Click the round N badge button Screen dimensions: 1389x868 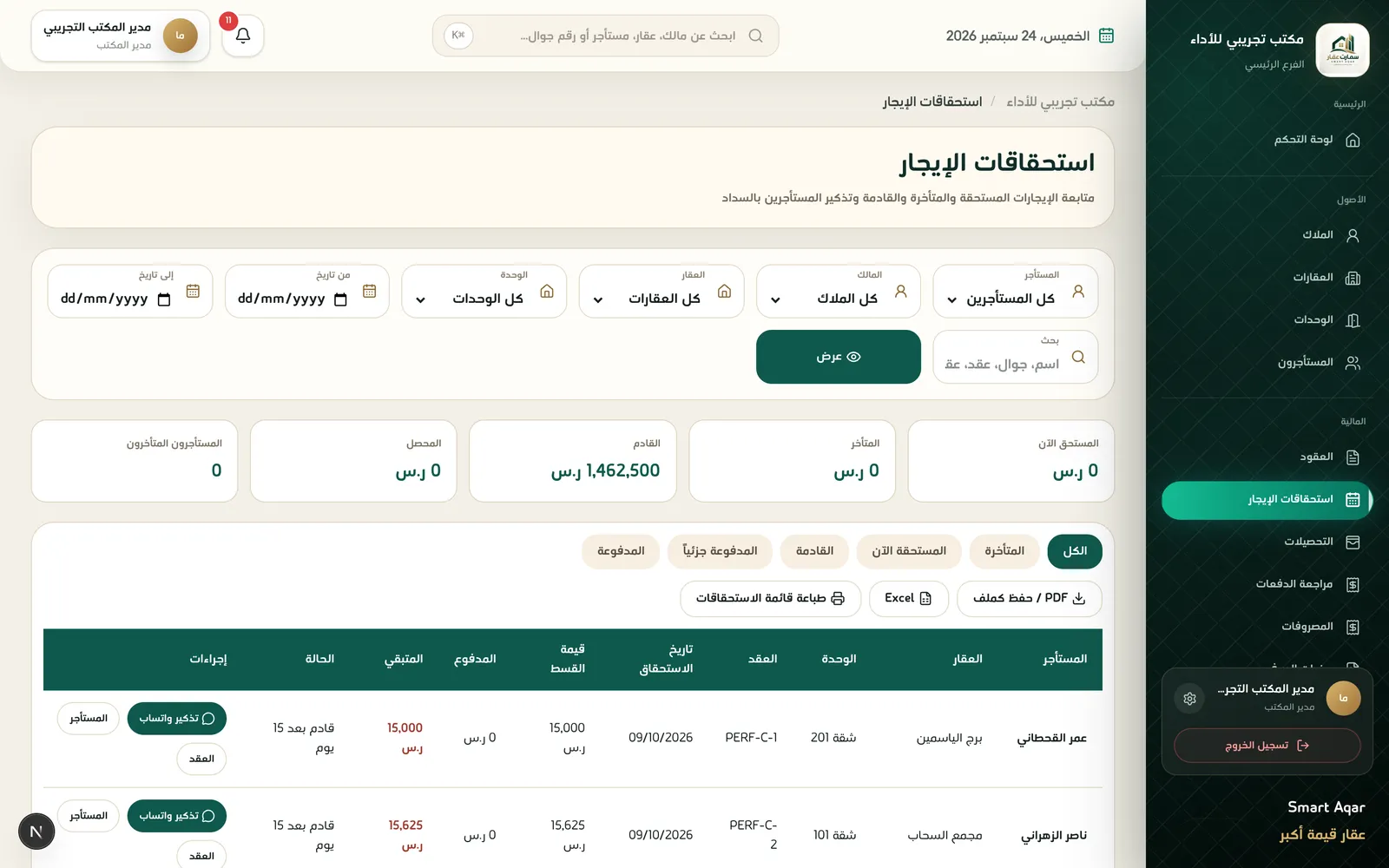[36, 832]
